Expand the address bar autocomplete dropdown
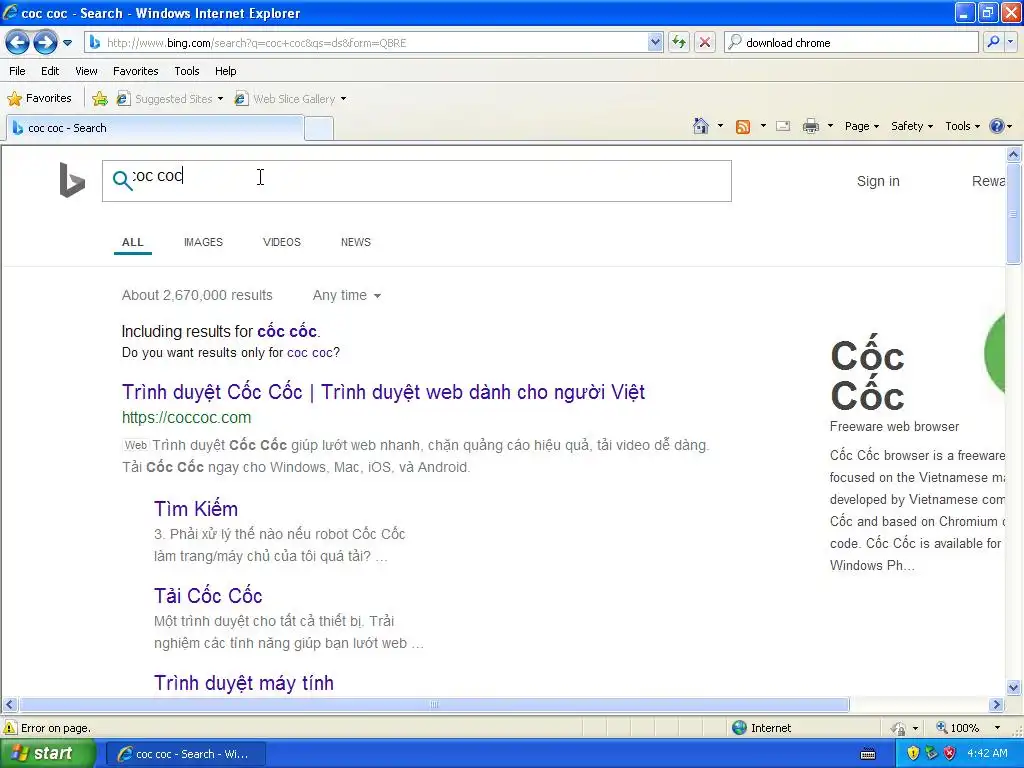Screen dimensions: 1024x768 (x=655, y=43)
